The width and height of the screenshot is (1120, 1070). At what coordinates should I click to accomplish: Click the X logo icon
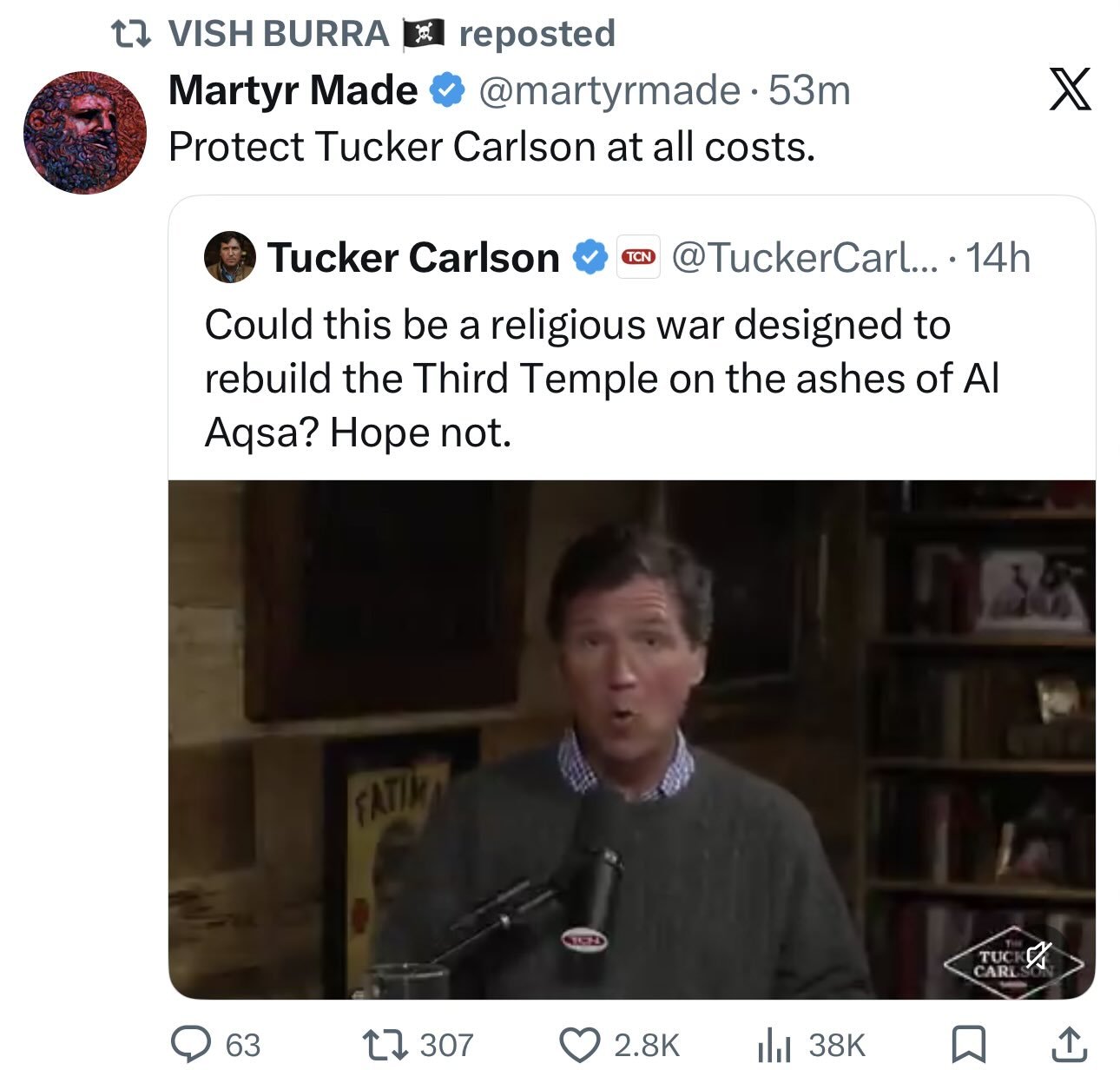click(1070, 89)
